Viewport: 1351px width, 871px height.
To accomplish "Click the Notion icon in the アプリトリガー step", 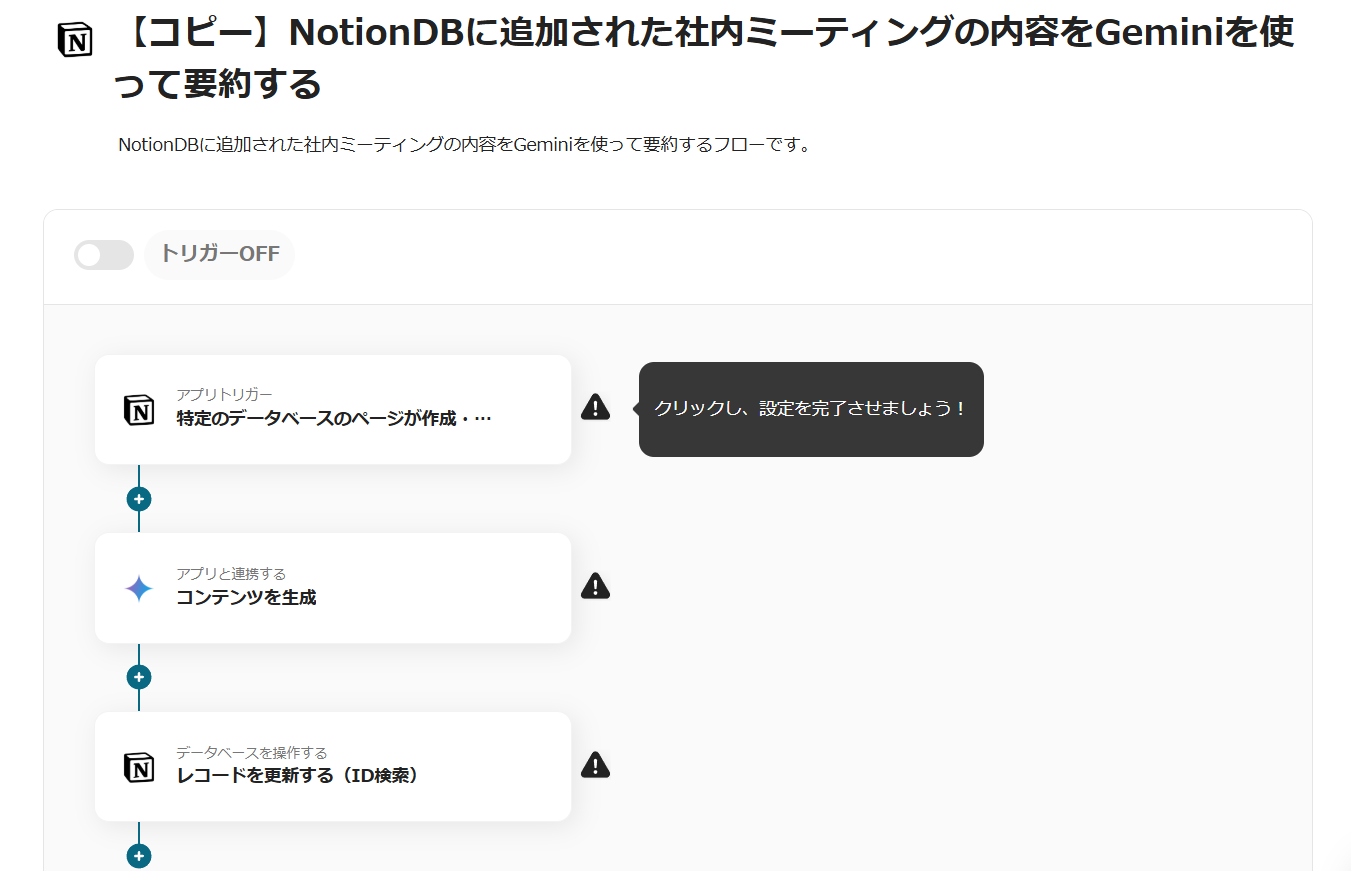I will 139,410.
